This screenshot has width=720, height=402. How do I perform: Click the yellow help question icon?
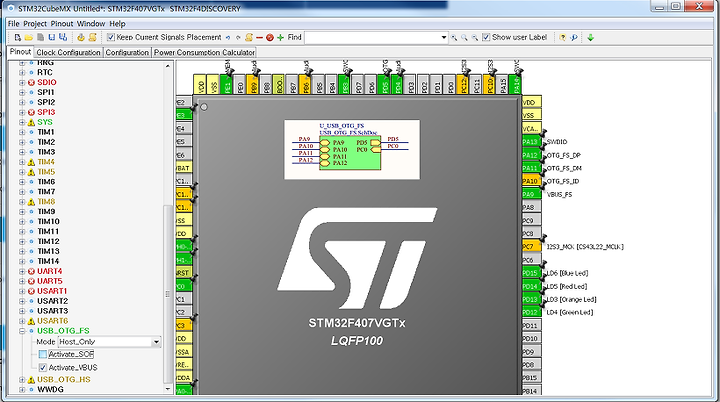pos(562,38)
